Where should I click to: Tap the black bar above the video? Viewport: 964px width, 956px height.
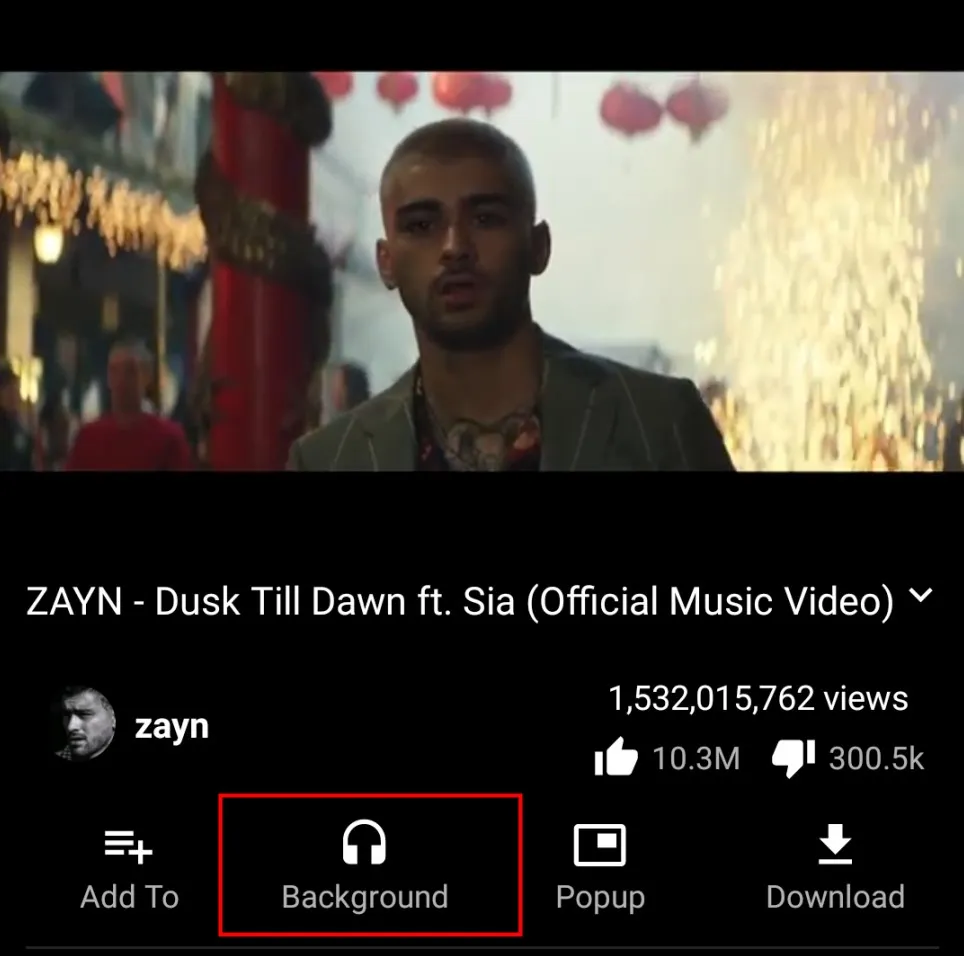pos(482,36)
